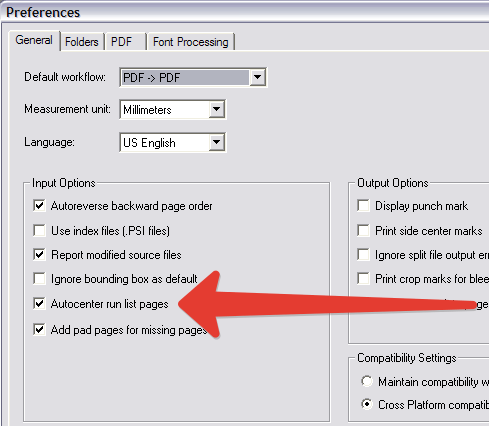Select Maintain compatibility radio button

[367, 381]
